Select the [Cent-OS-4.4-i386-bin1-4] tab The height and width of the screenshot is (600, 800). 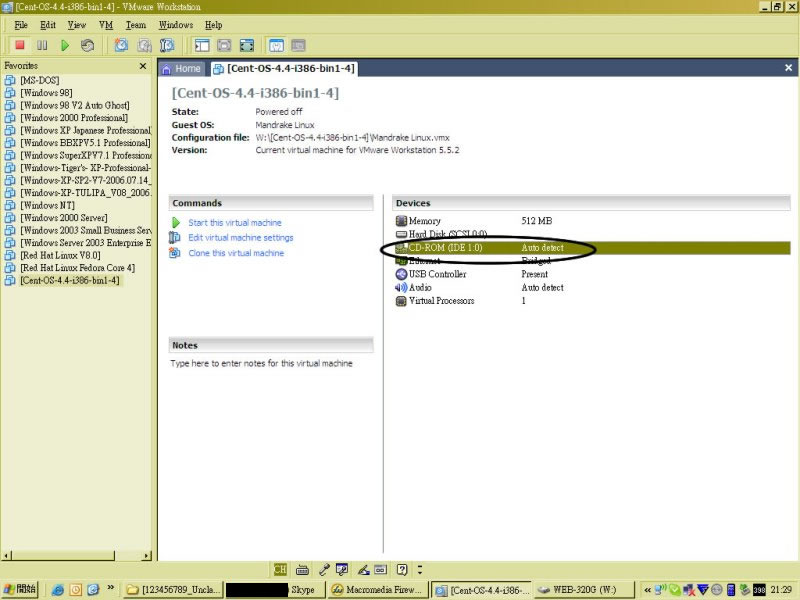[284, 68]
